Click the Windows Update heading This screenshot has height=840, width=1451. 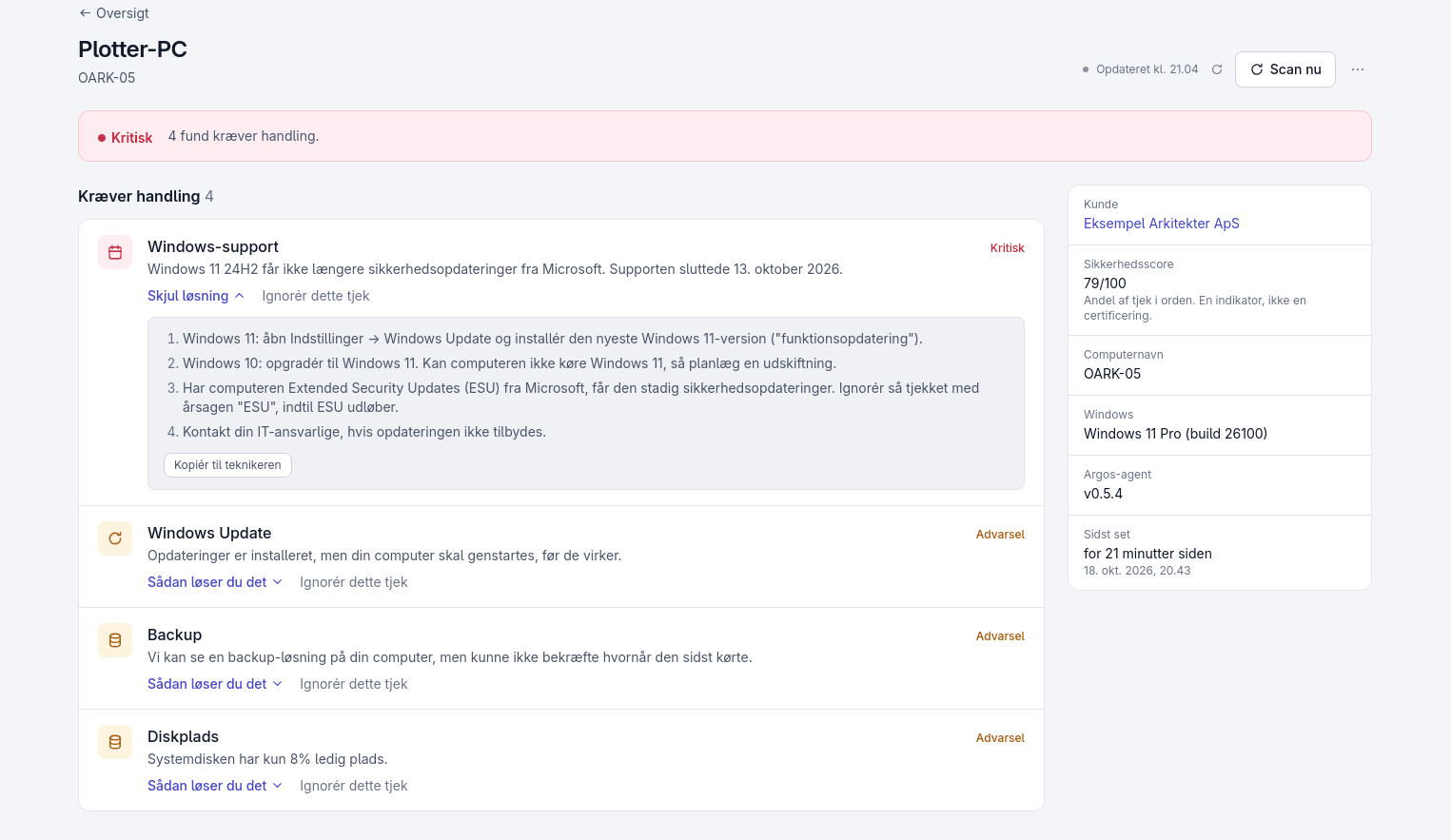coord(209,533)
